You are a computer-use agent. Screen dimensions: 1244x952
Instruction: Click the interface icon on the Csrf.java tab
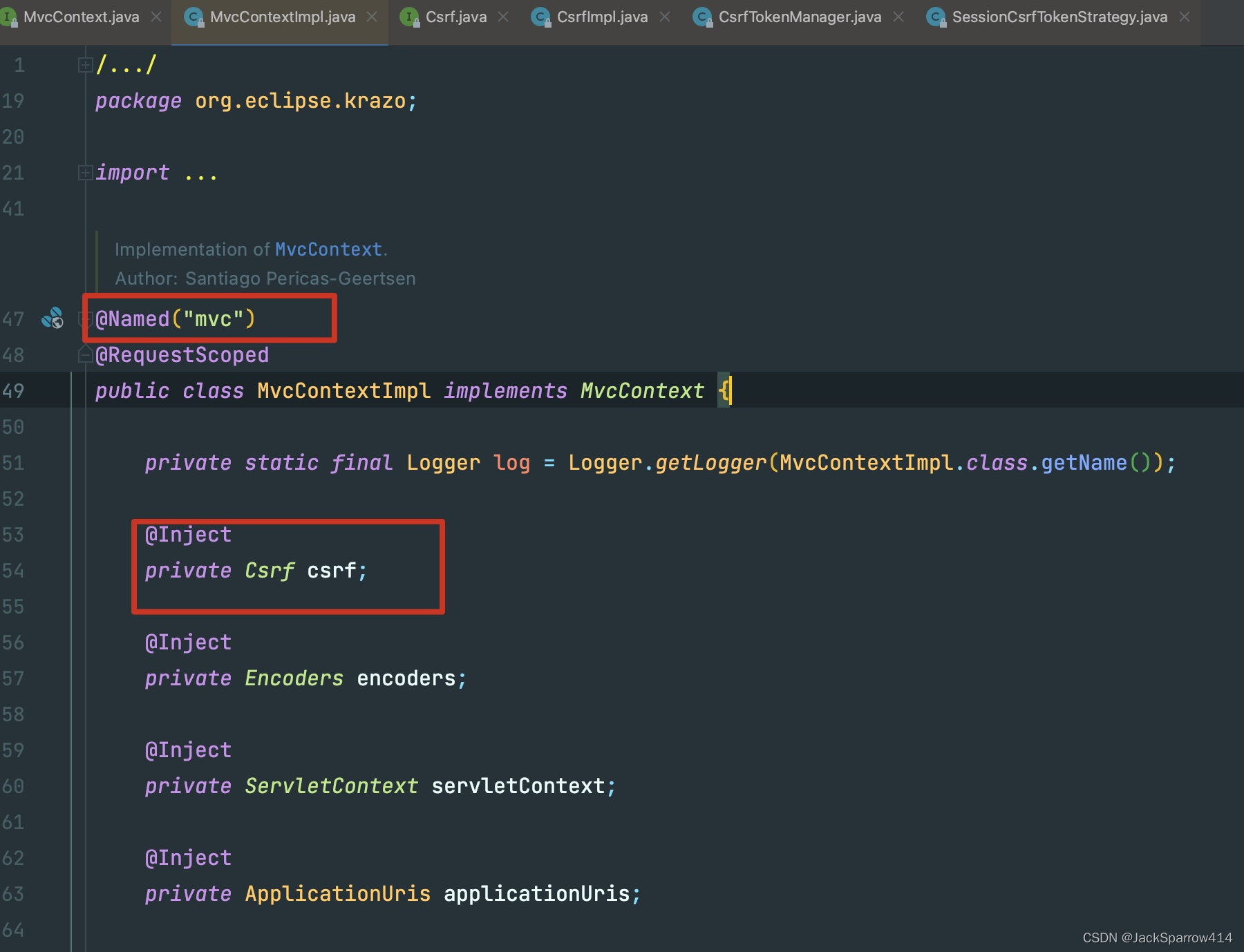410,17
